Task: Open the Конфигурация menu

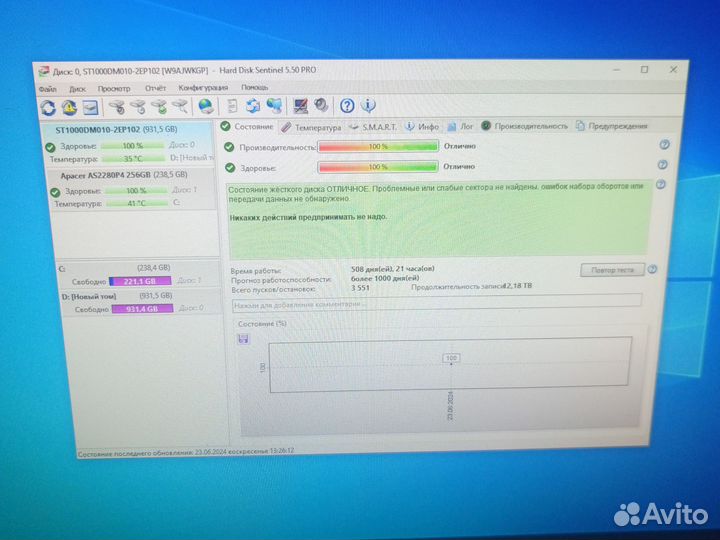Action: pos(203,88)
